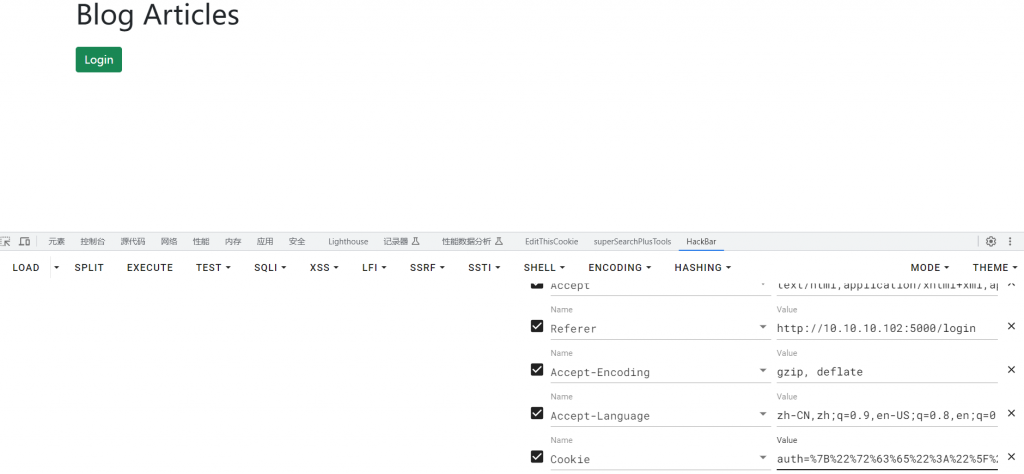The width and height of the screenshot is (1024, 474).
Task: Switch to the EditThisCookie tab
Action: click(551, 241)
